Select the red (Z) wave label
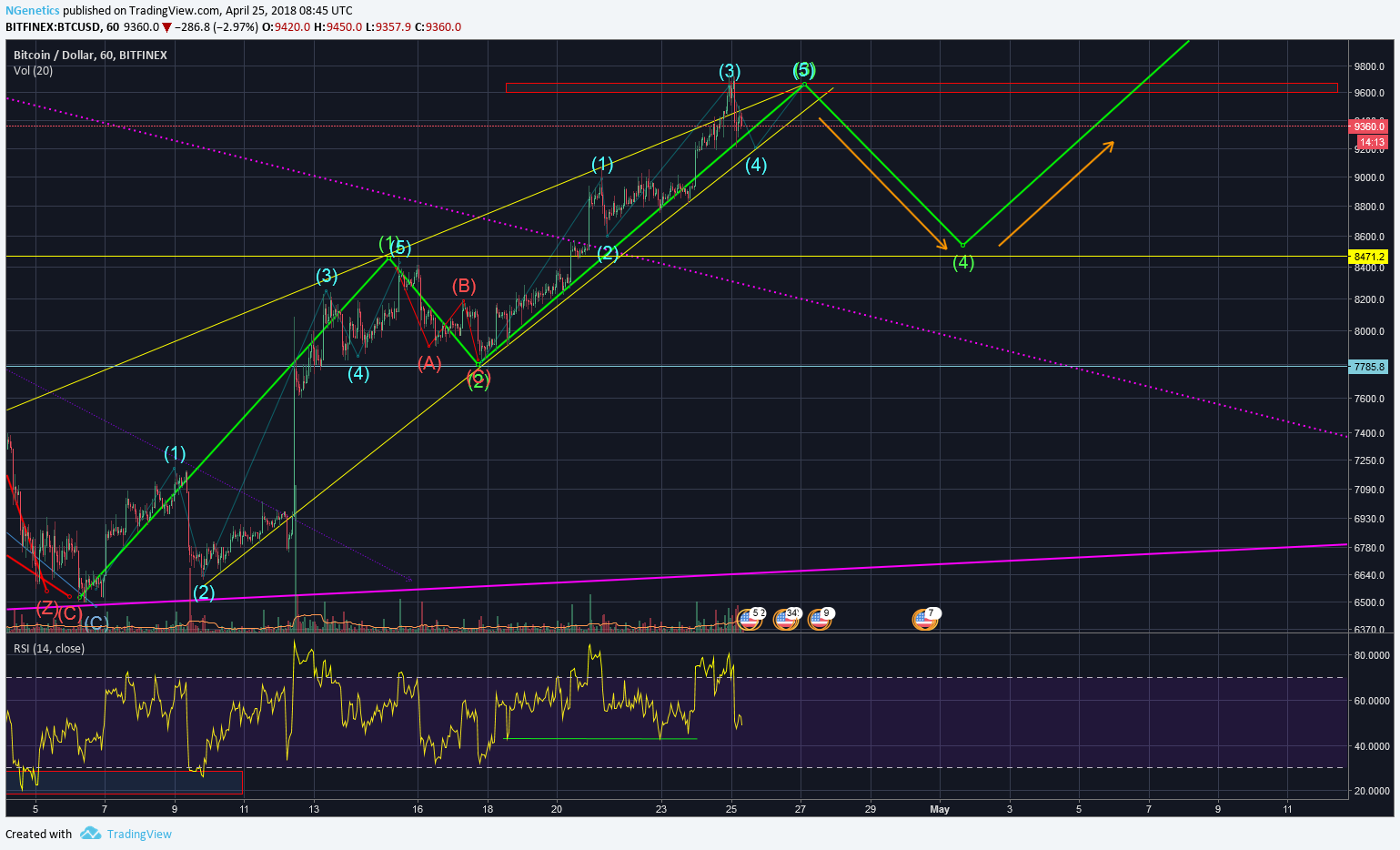This screenshot has width=1400, height=850. click(x=47, y=608)
